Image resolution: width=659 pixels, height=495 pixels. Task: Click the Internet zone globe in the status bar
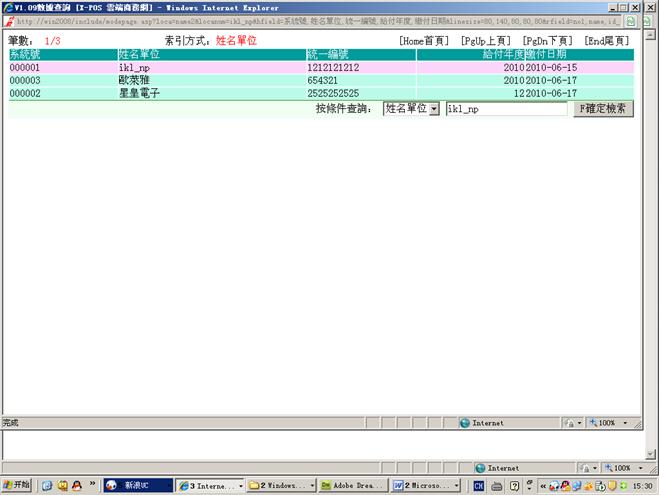[465, 423]
